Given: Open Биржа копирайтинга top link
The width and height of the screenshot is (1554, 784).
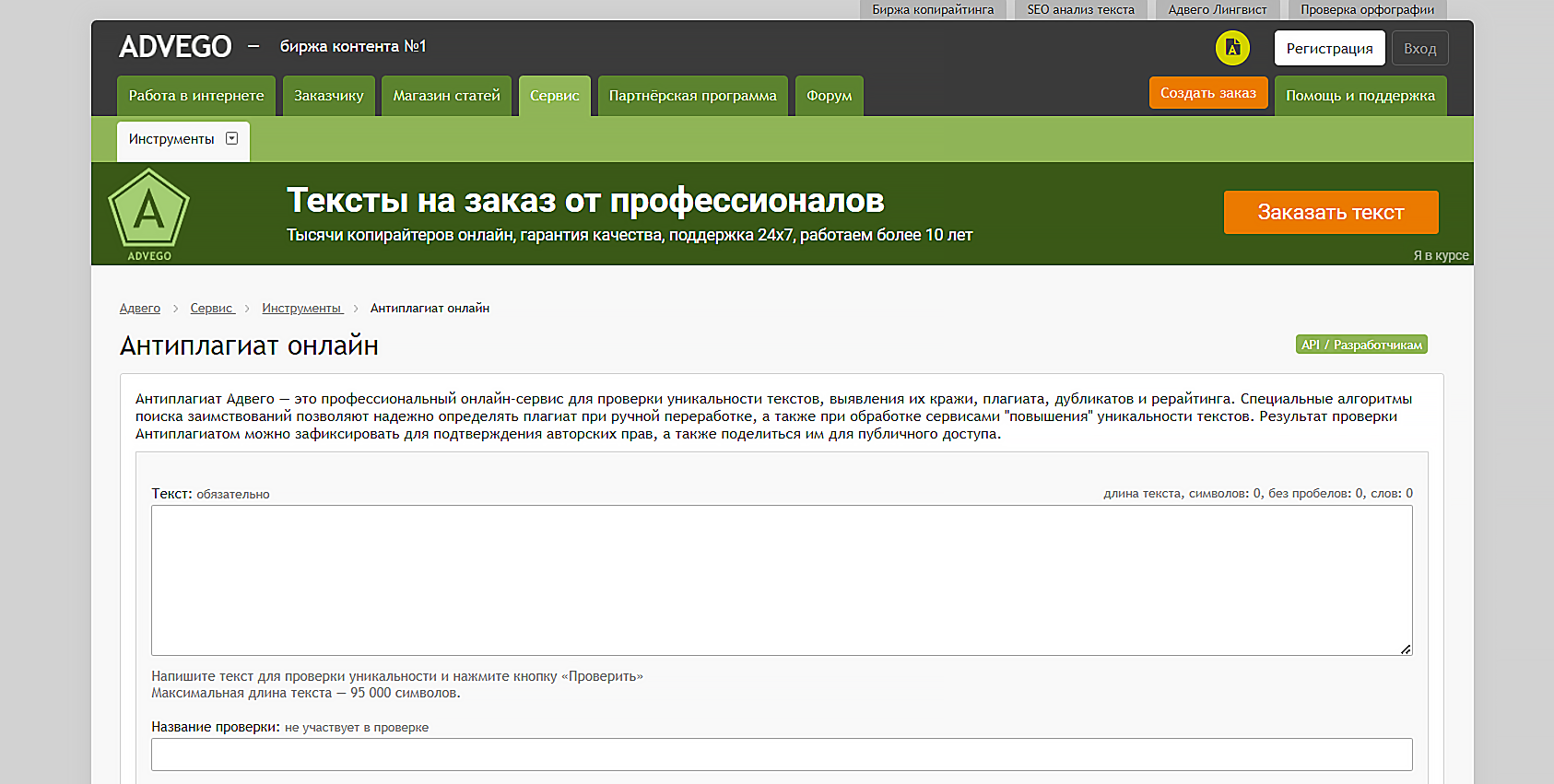Looking at the screenshot, I should pos(933,9).
